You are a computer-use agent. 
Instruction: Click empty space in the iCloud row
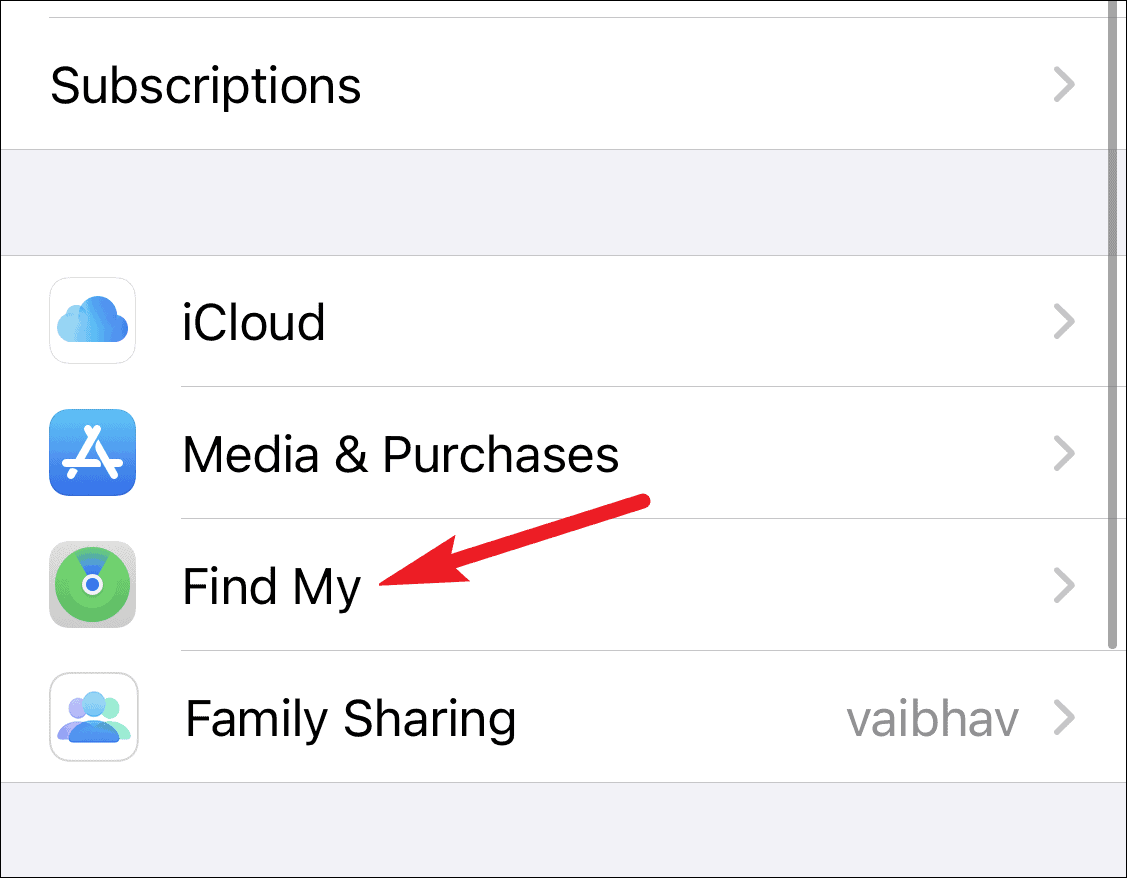pyautogui.click(x=683, y=321)
